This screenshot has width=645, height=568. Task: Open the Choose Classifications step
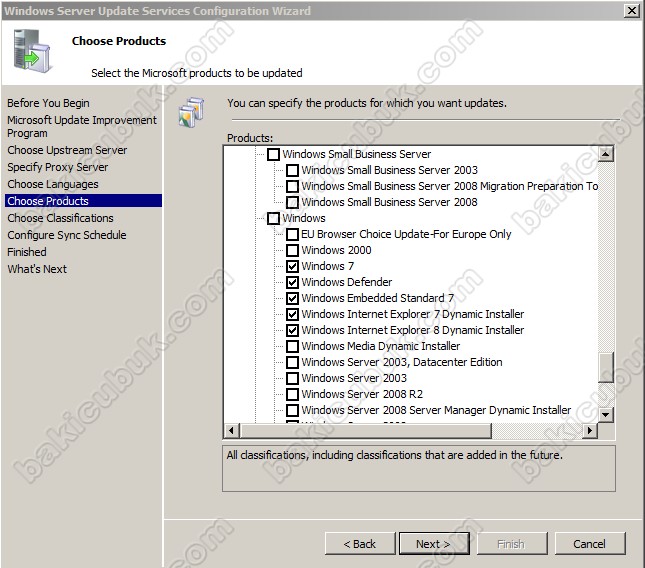60,218
